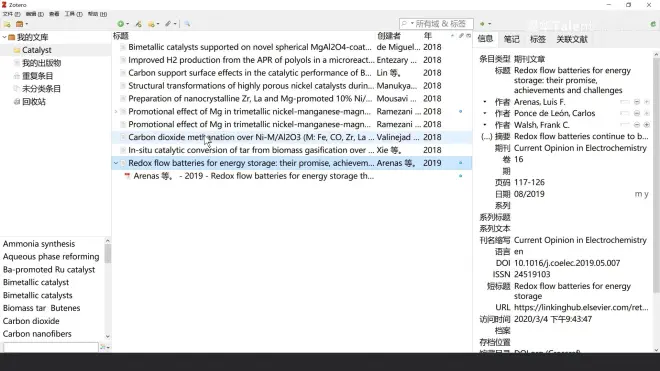Remove author Ponce de León, Carlos
The width and height of the screenshot is (660, 371).
tap(637, 113)
